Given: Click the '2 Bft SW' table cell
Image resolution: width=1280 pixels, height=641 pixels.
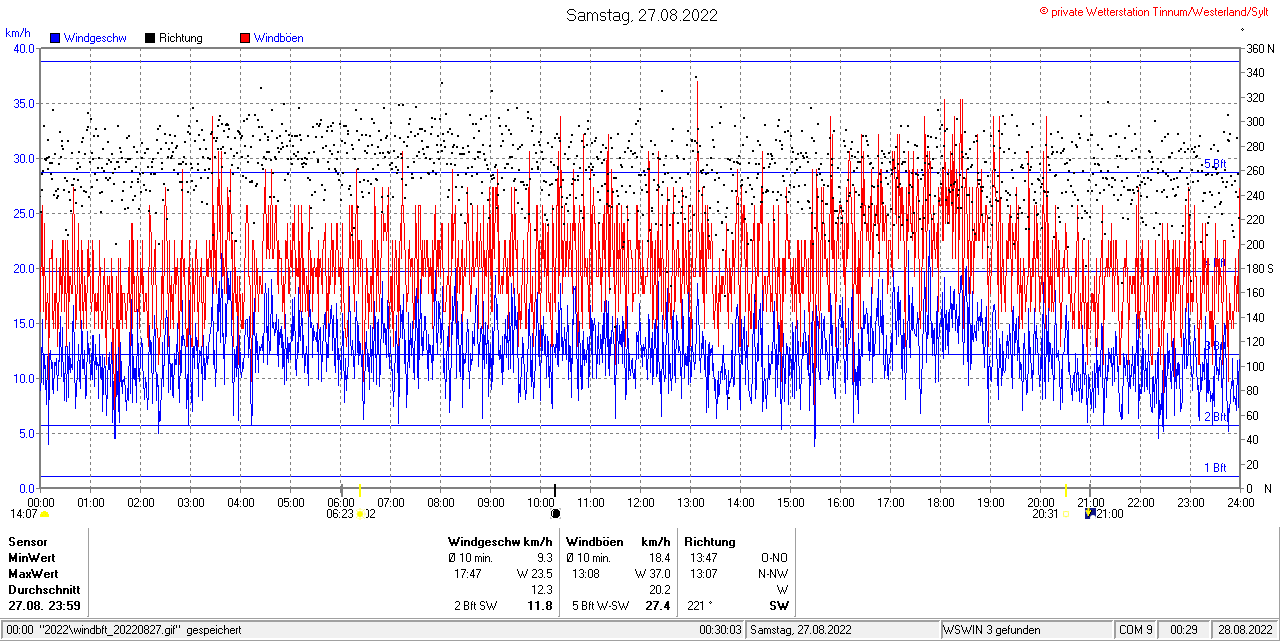Looking at the screenshot, I should [475, 605].
